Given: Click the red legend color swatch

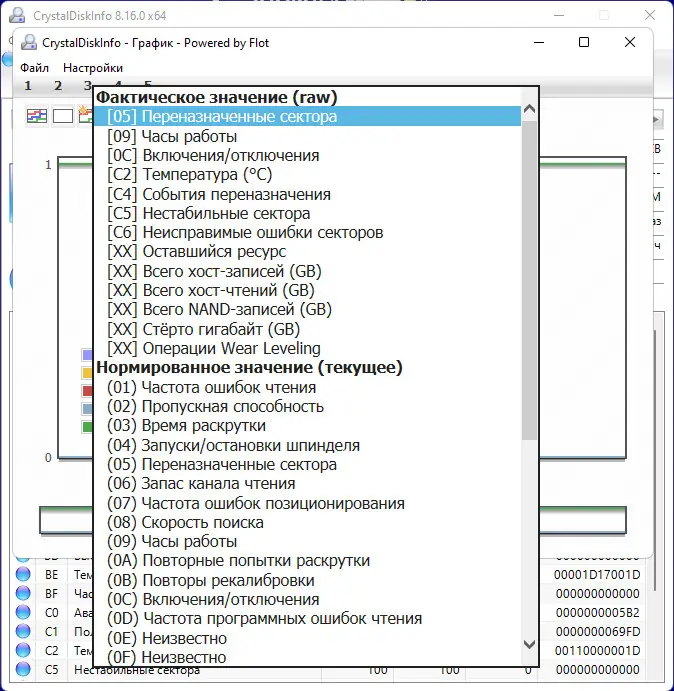Looking at the screenshot, I should (87, 391).
